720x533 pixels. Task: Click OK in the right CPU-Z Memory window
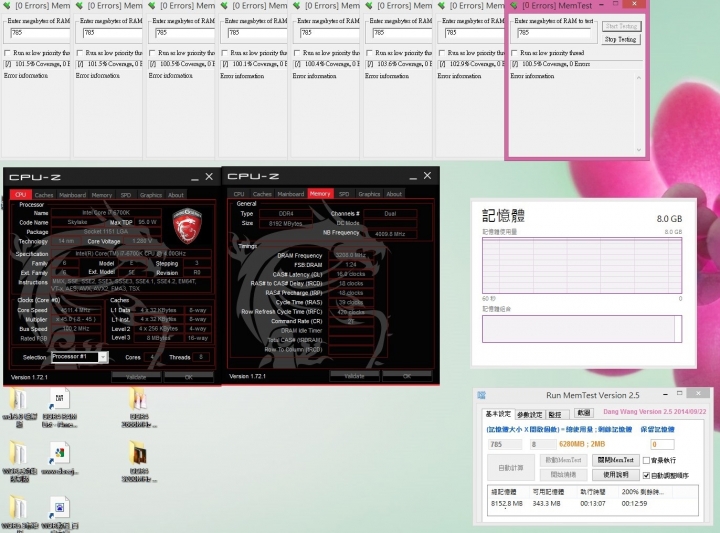[x=407, y=376]
